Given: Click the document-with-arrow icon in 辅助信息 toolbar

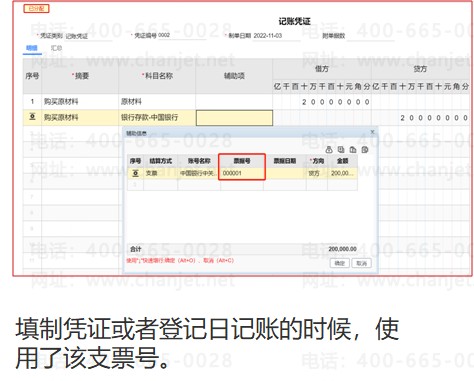Looking at the screenshot, I should tap(341, 150).
